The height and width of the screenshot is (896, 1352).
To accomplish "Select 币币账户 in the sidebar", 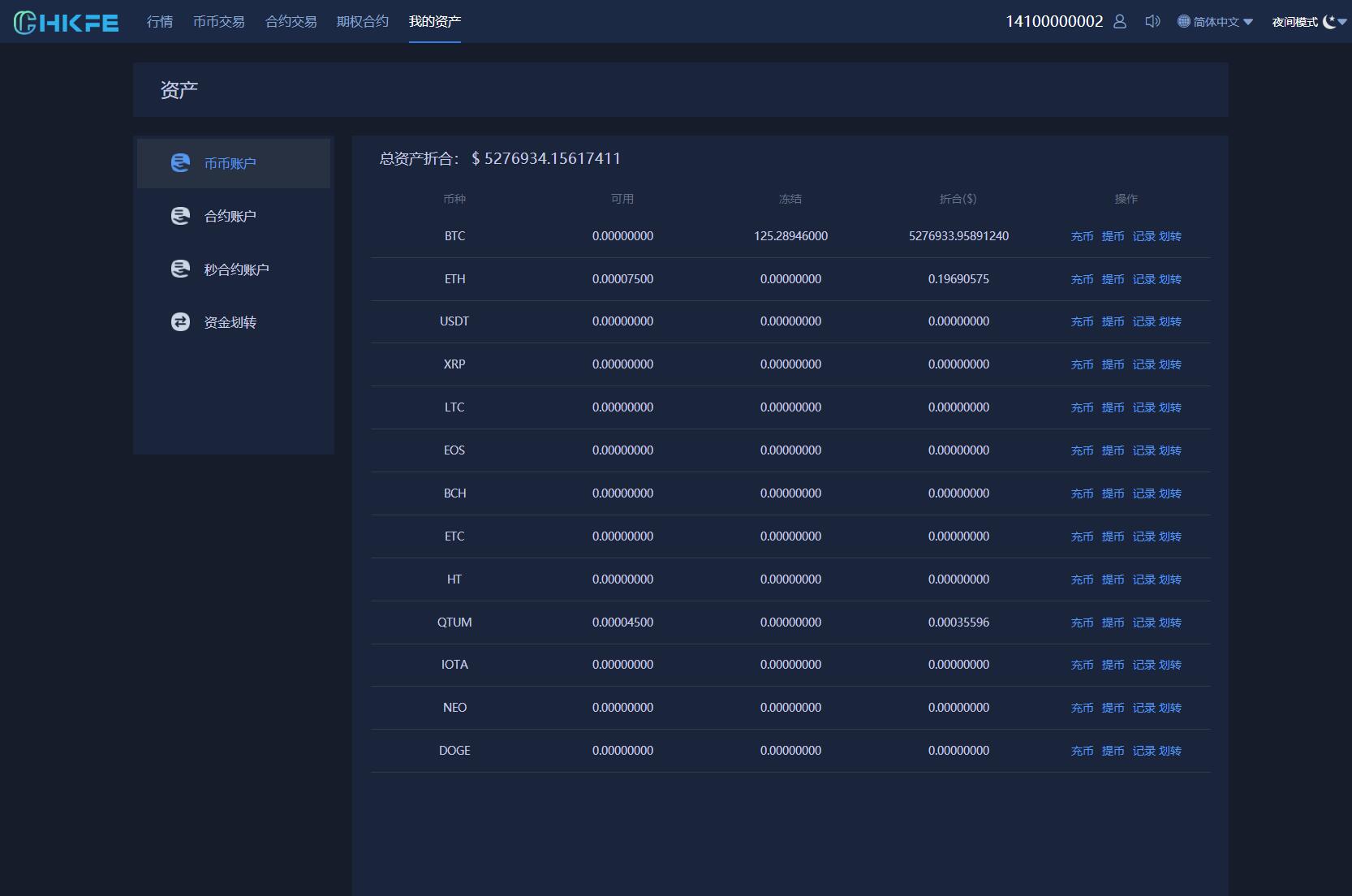I will [x=234, y=163].
